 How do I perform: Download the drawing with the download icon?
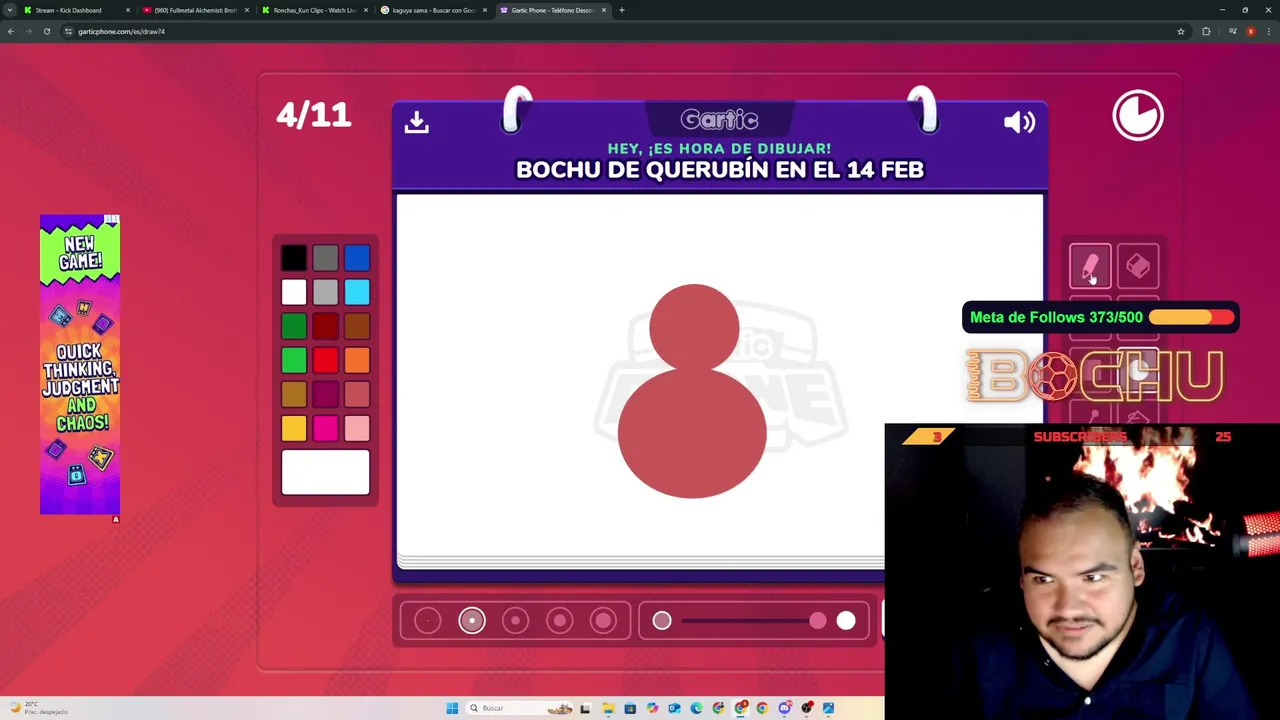[417, 122]
